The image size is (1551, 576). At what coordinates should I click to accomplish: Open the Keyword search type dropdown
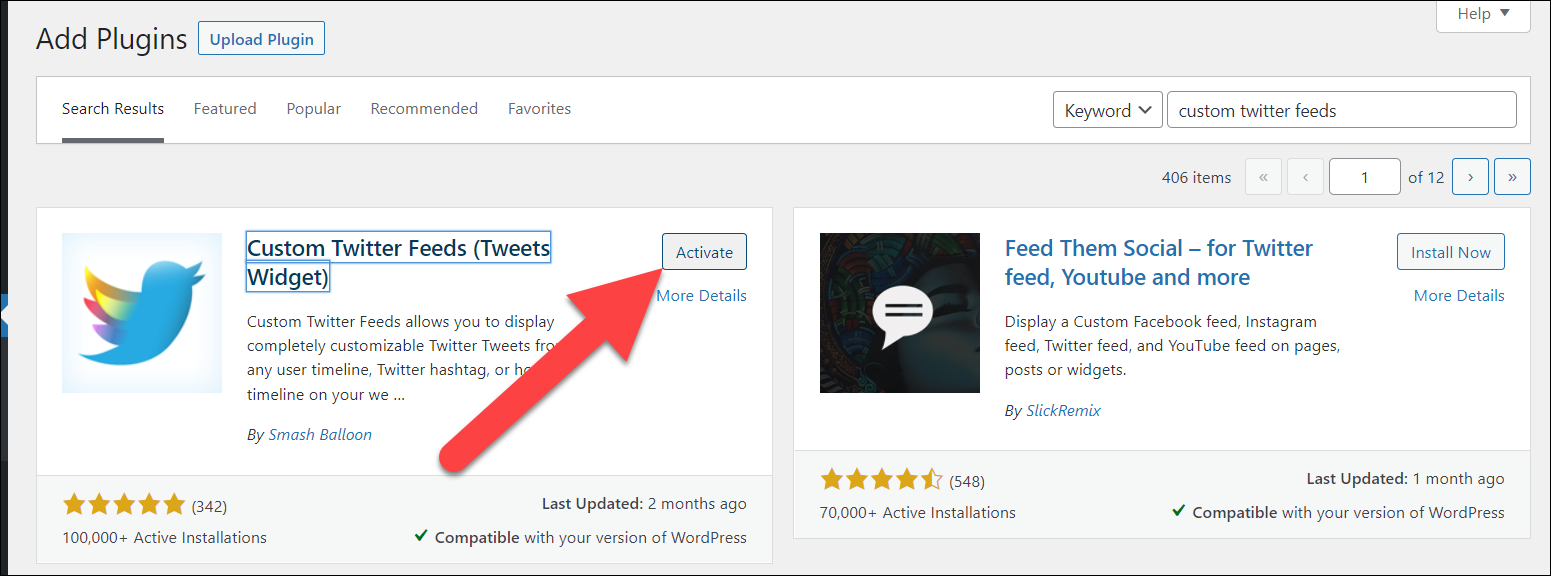coord(1108,110)
